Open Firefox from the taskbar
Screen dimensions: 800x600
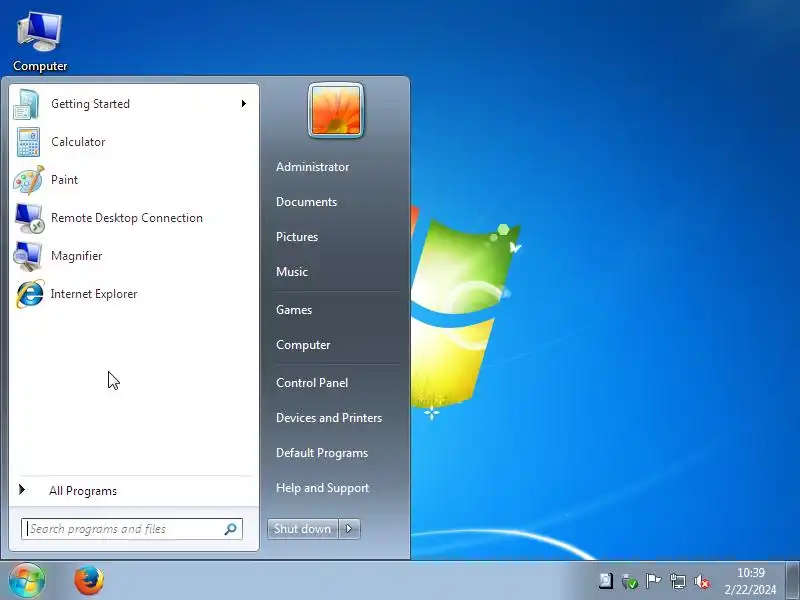89,581
